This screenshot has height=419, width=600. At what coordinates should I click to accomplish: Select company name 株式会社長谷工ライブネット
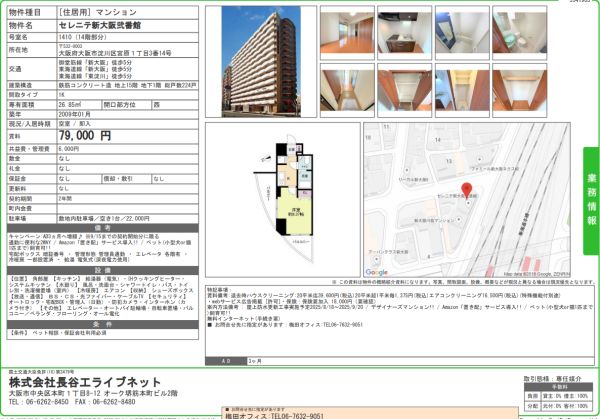tap(85, 382)
